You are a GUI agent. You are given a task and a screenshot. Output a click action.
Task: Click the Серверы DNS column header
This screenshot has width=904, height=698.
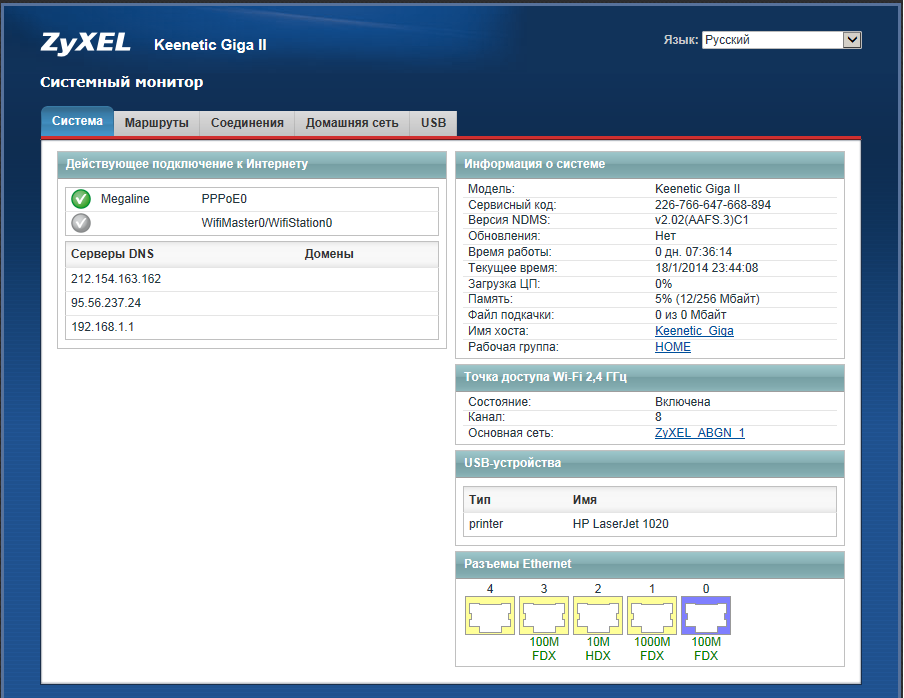click(x=112, y=254)
